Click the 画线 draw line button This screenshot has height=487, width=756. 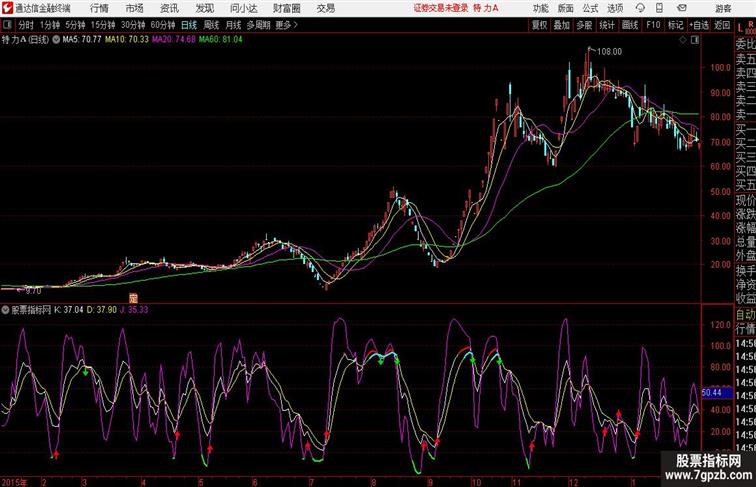pos(630,25)
